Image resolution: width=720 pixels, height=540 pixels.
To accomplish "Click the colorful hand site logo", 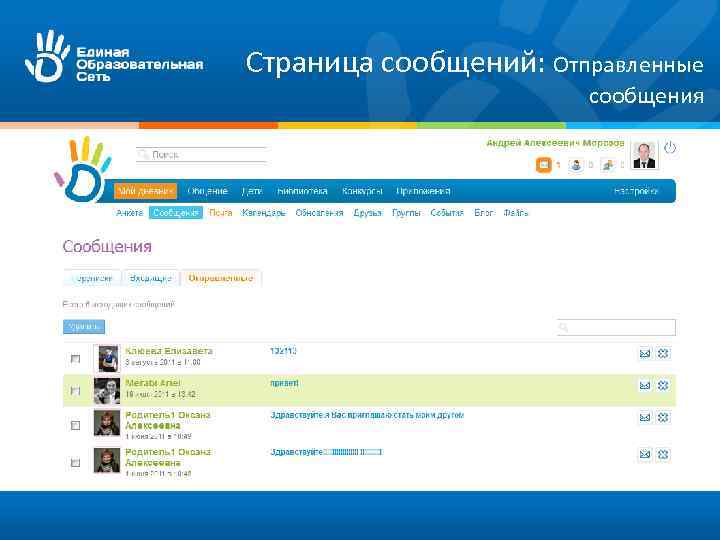I will point(83,169).
